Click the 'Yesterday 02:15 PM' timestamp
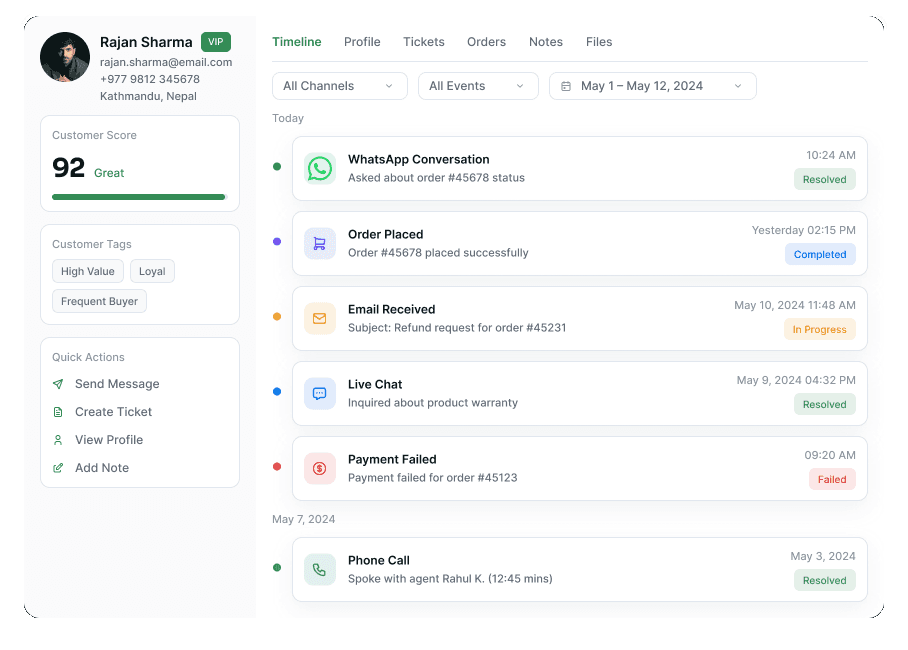This screenshot has height=650, width=908. tap(804, 230)
